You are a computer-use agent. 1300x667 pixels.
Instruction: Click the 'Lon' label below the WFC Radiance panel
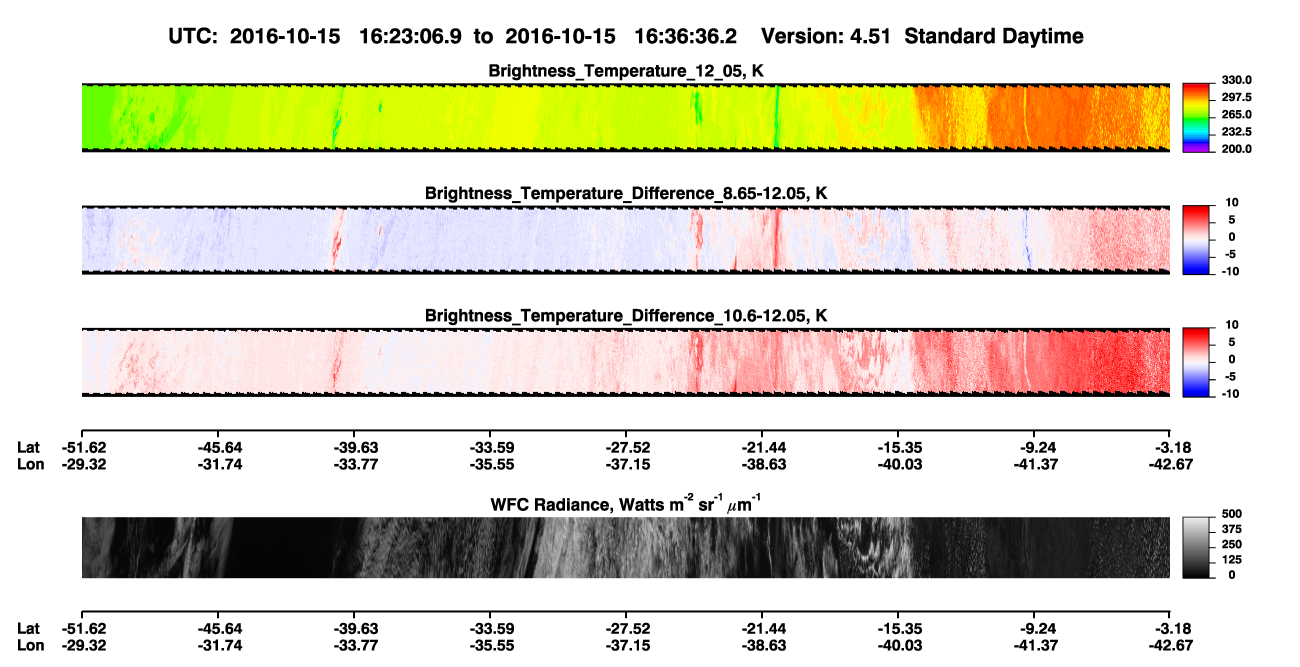coord(30,645)
